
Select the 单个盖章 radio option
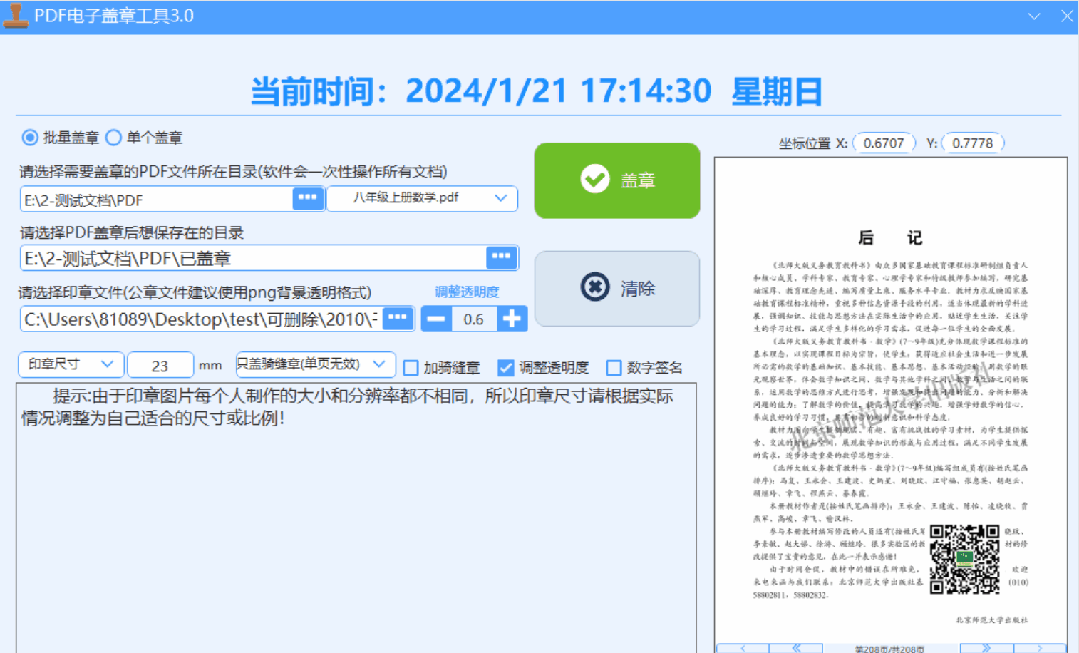pyautogui.click(x=145, y=138)
